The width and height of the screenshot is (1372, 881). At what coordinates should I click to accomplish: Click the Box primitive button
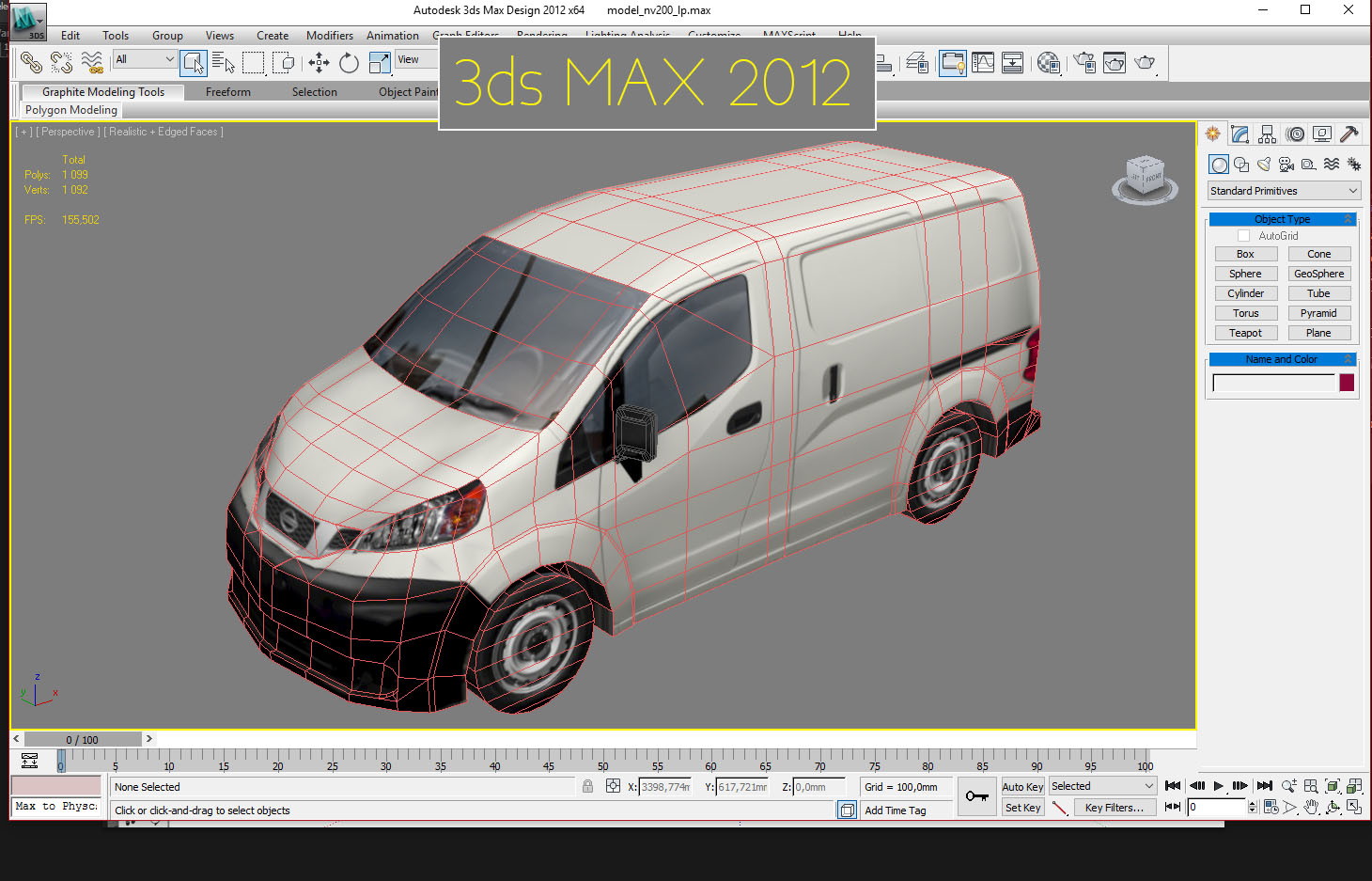(x=1245, y=254)
